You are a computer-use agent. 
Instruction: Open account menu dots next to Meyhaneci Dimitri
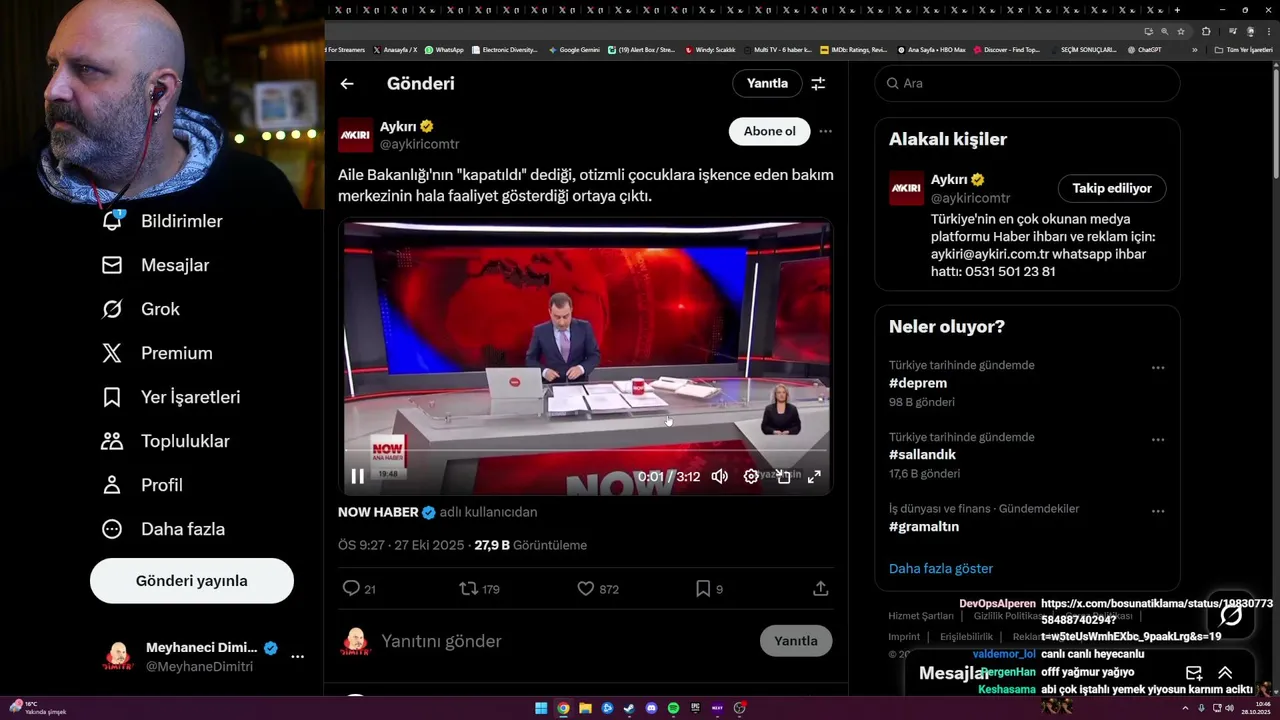tap(297, 657)
